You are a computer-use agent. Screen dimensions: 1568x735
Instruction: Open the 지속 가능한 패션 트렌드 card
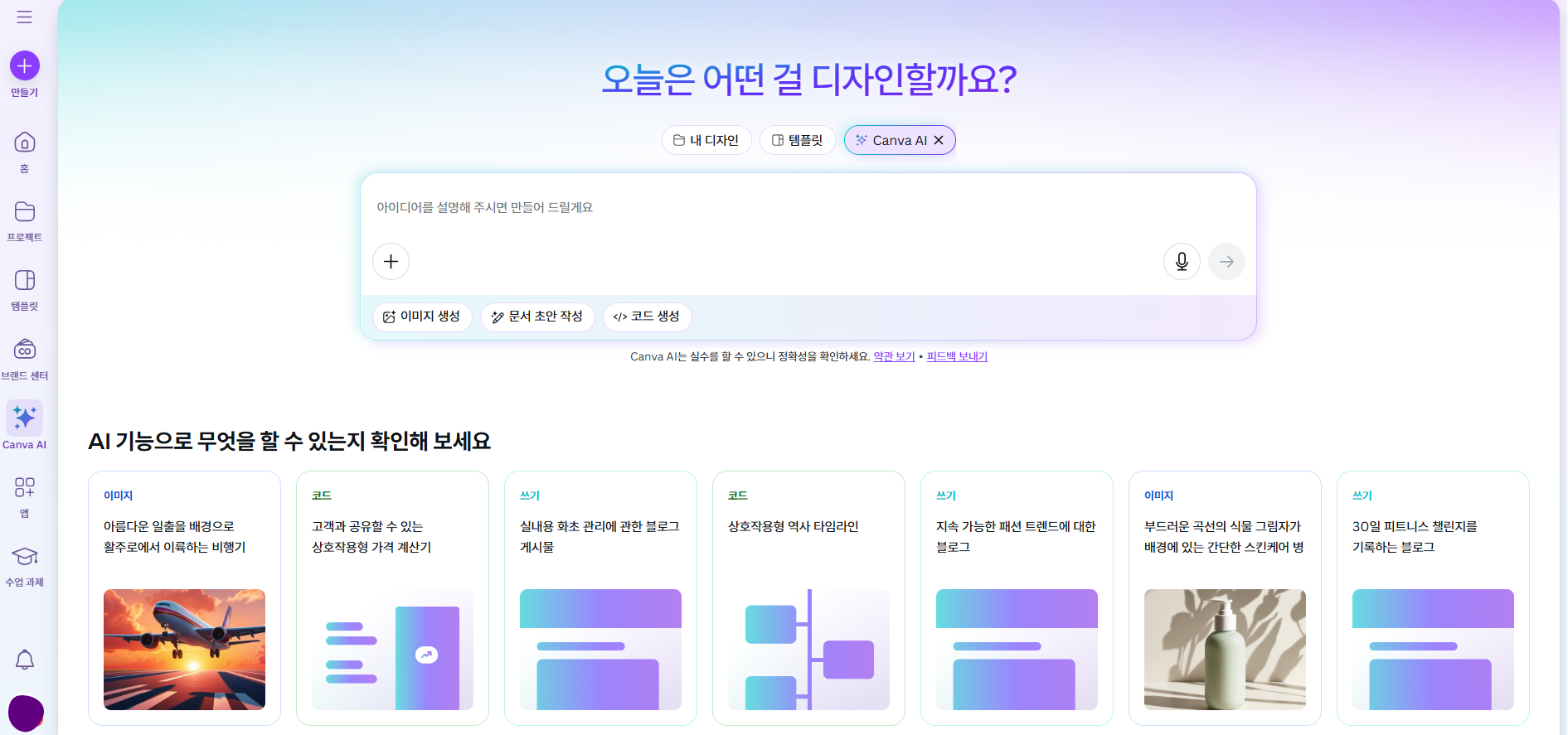[1017, 598]
